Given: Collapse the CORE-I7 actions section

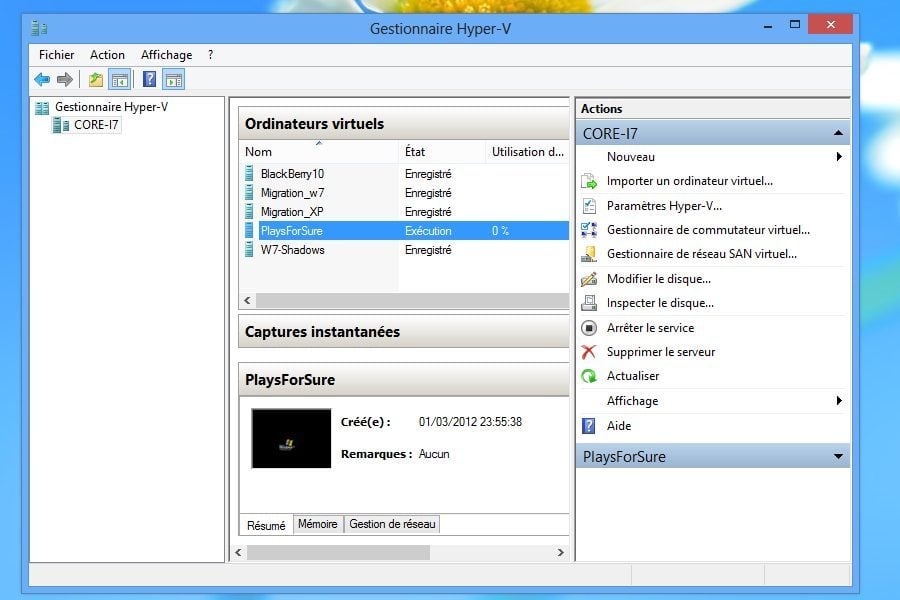Looking at the screenshot, I should coord(838,133).
